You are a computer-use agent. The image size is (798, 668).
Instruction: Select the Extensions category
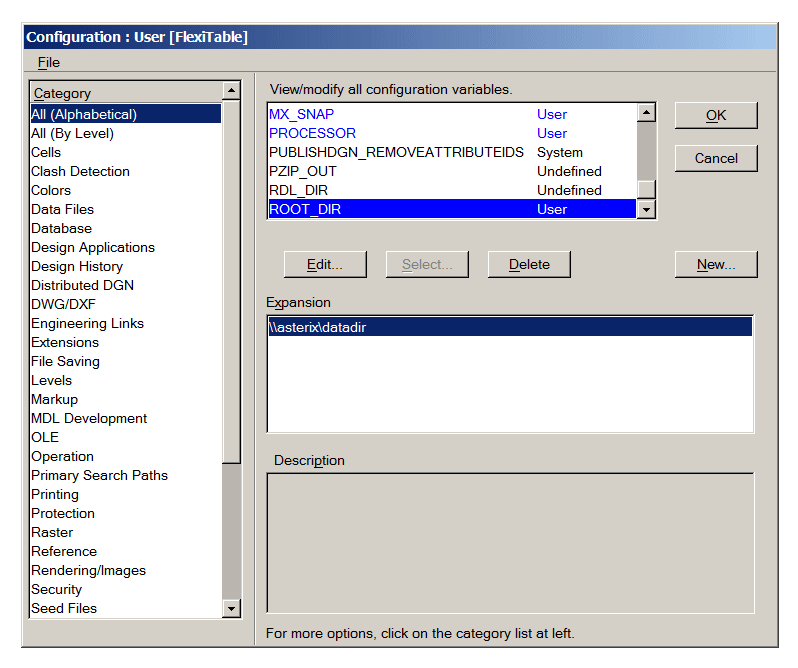click(x=126, y=342)
